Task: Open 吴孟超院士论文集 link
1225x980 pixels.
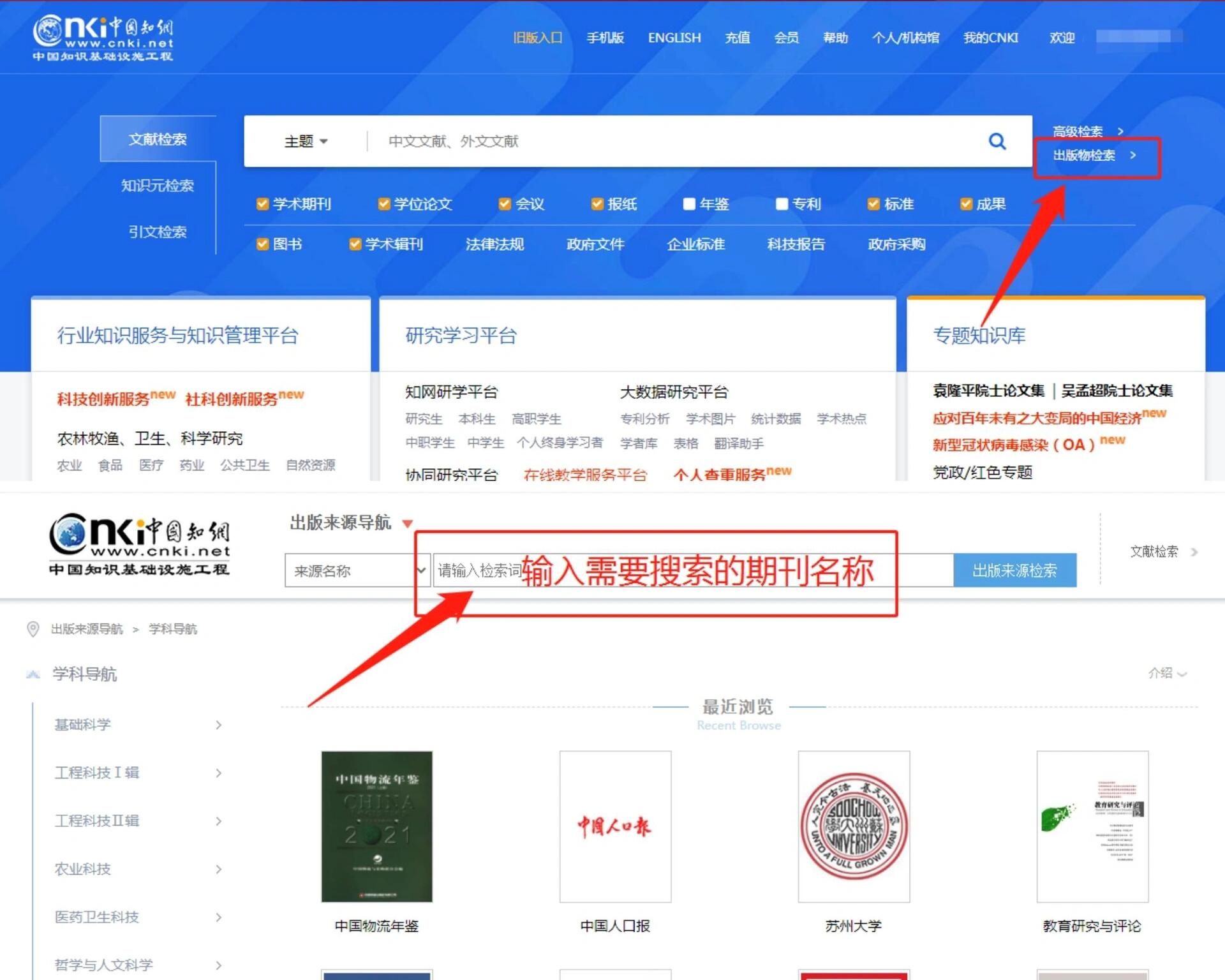Action: (1117, 390)
